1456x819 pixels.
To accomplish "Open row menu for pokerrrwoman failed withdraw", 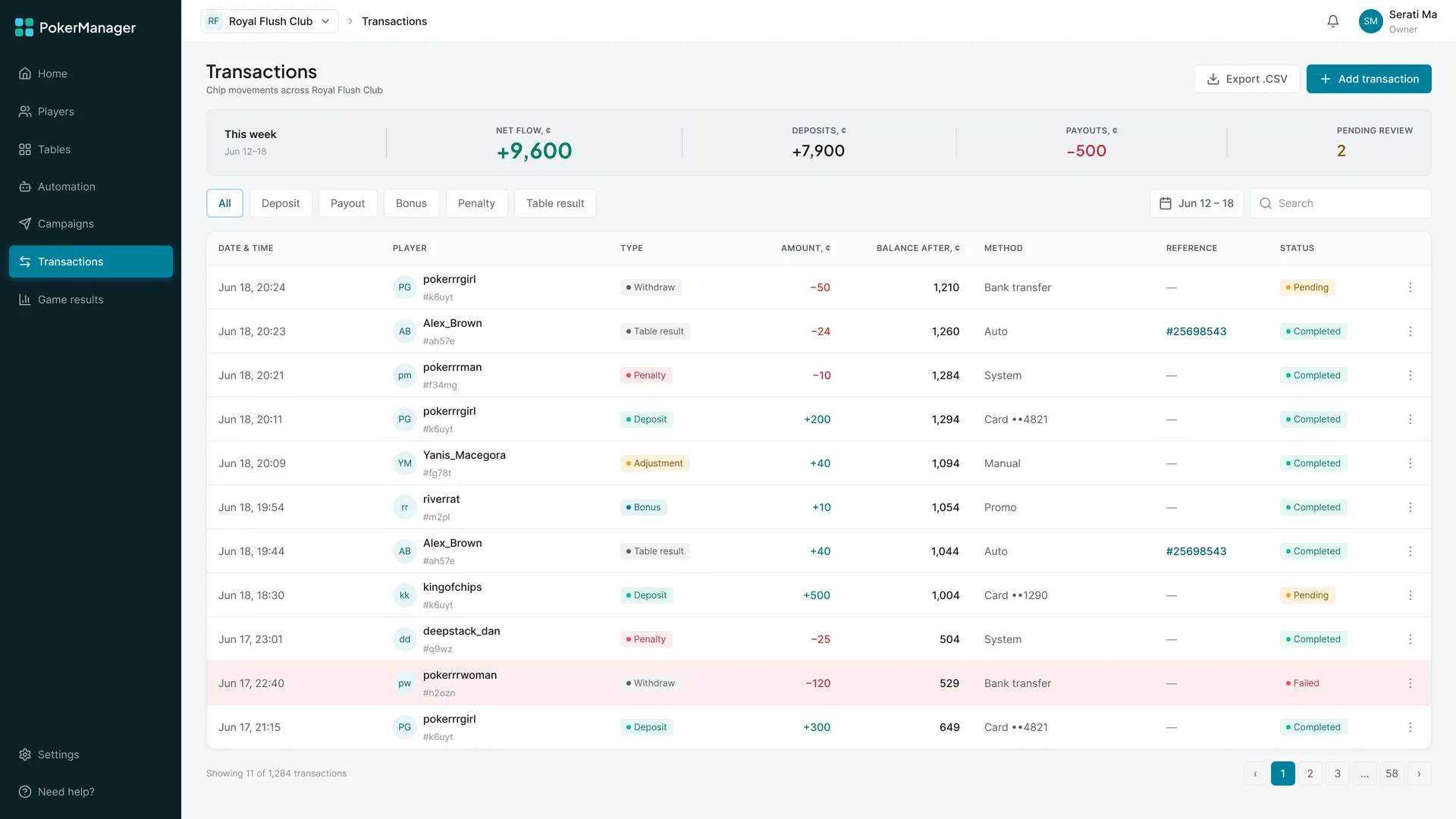I will 1410,683.
